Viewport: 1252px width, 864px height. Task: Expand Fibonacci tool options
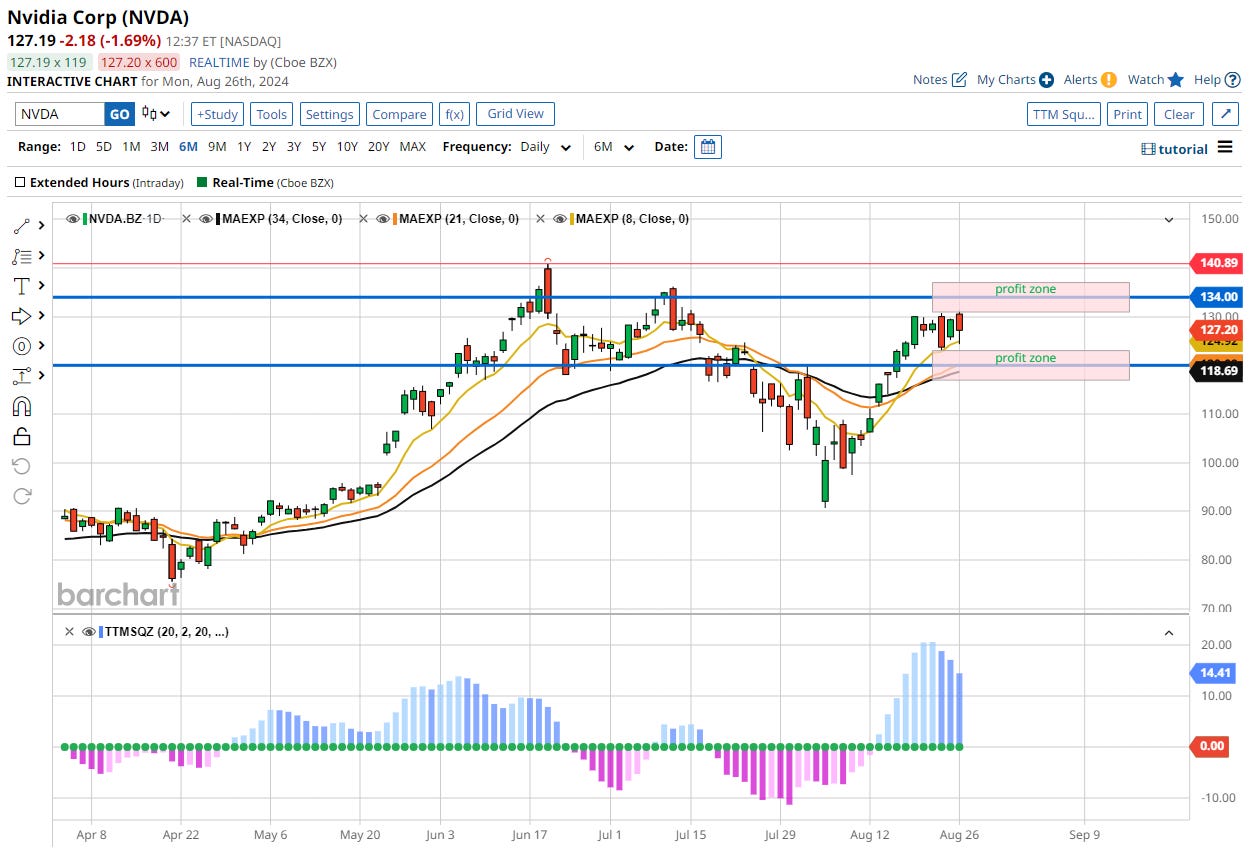point(41,256)
